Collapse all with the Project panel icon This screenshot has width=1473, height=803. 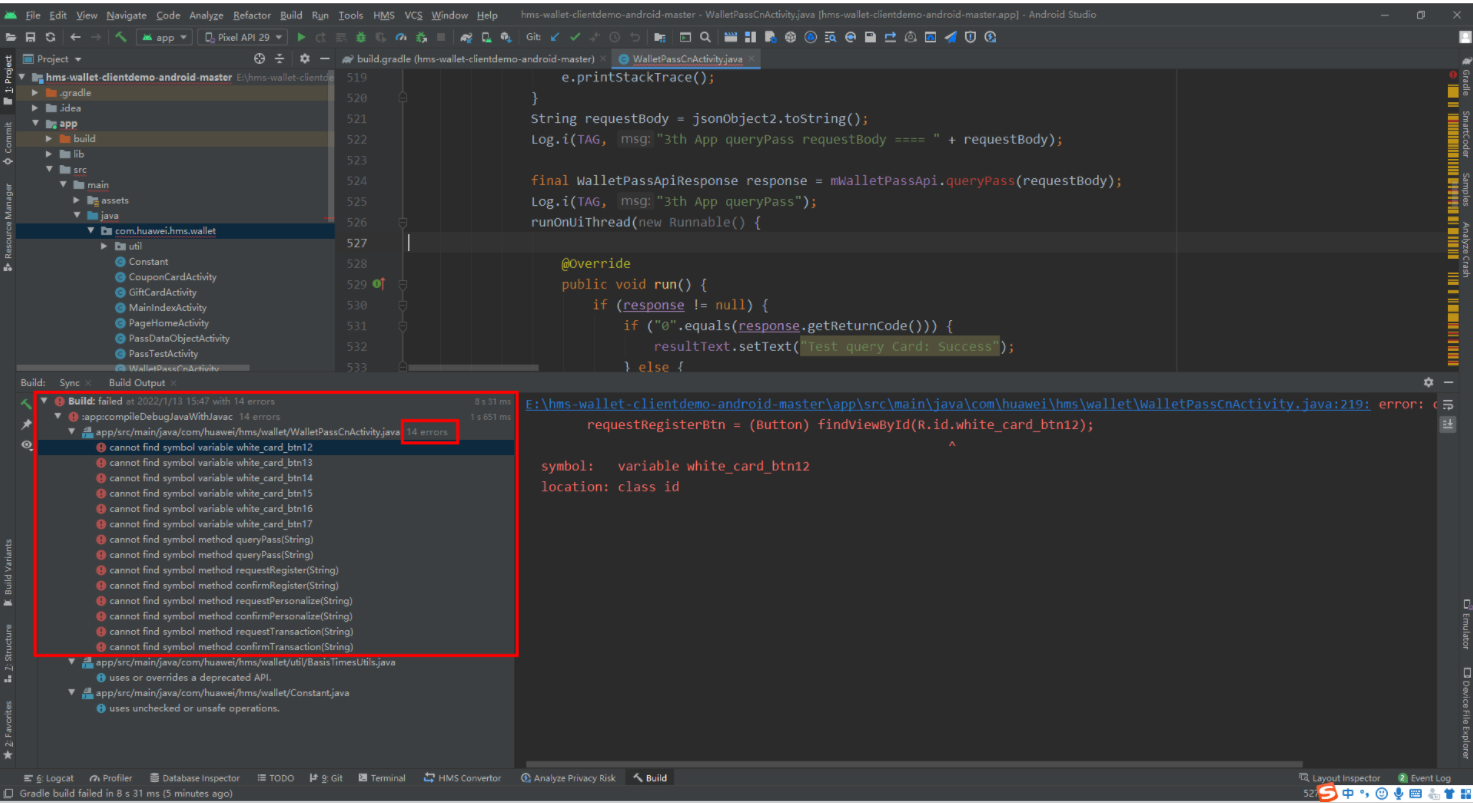click(x=280, y=59)
